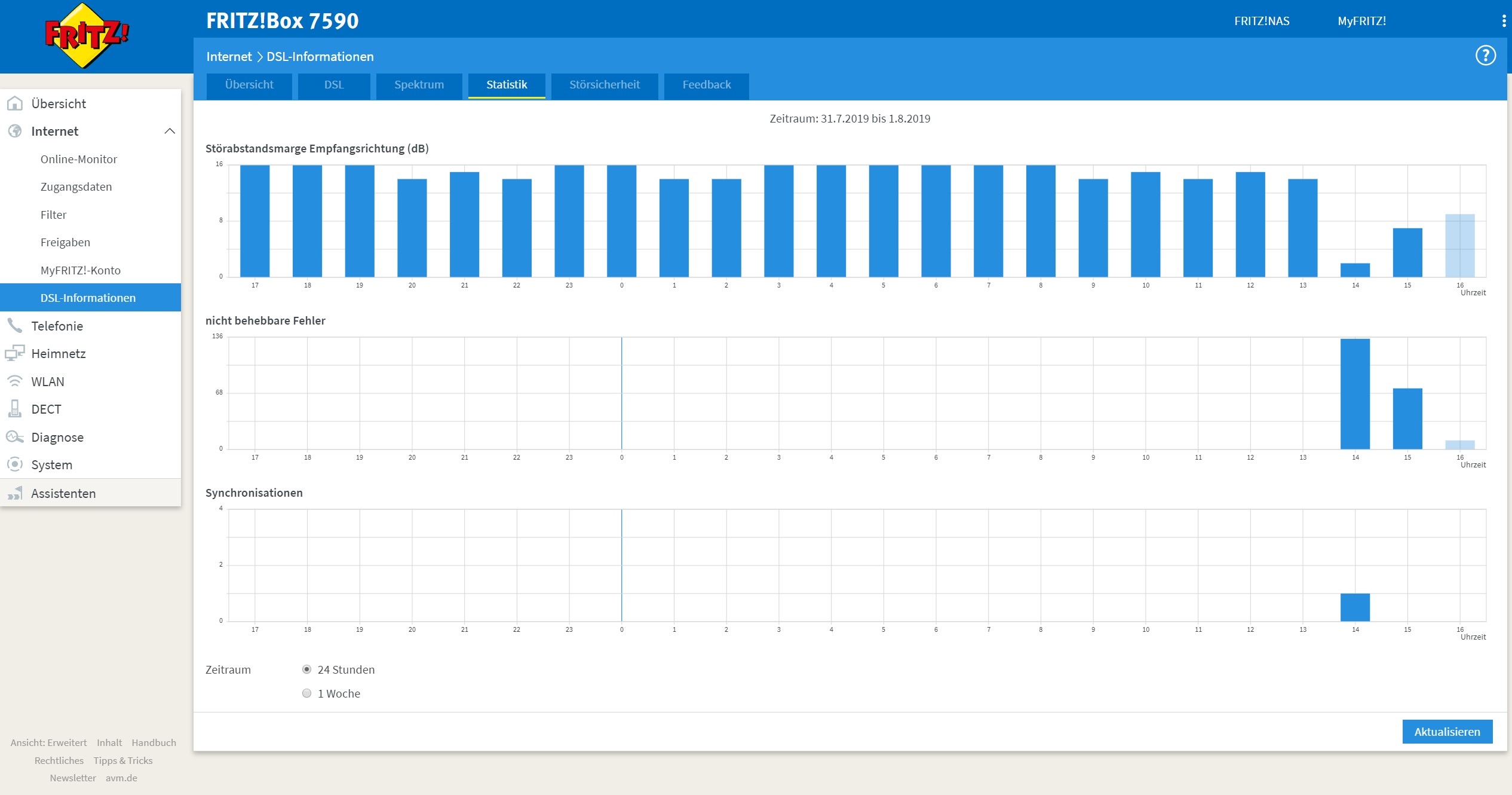Open the Newsletter footer link
The height and width of the screenshot is (795, 1512).
(73, 778)
